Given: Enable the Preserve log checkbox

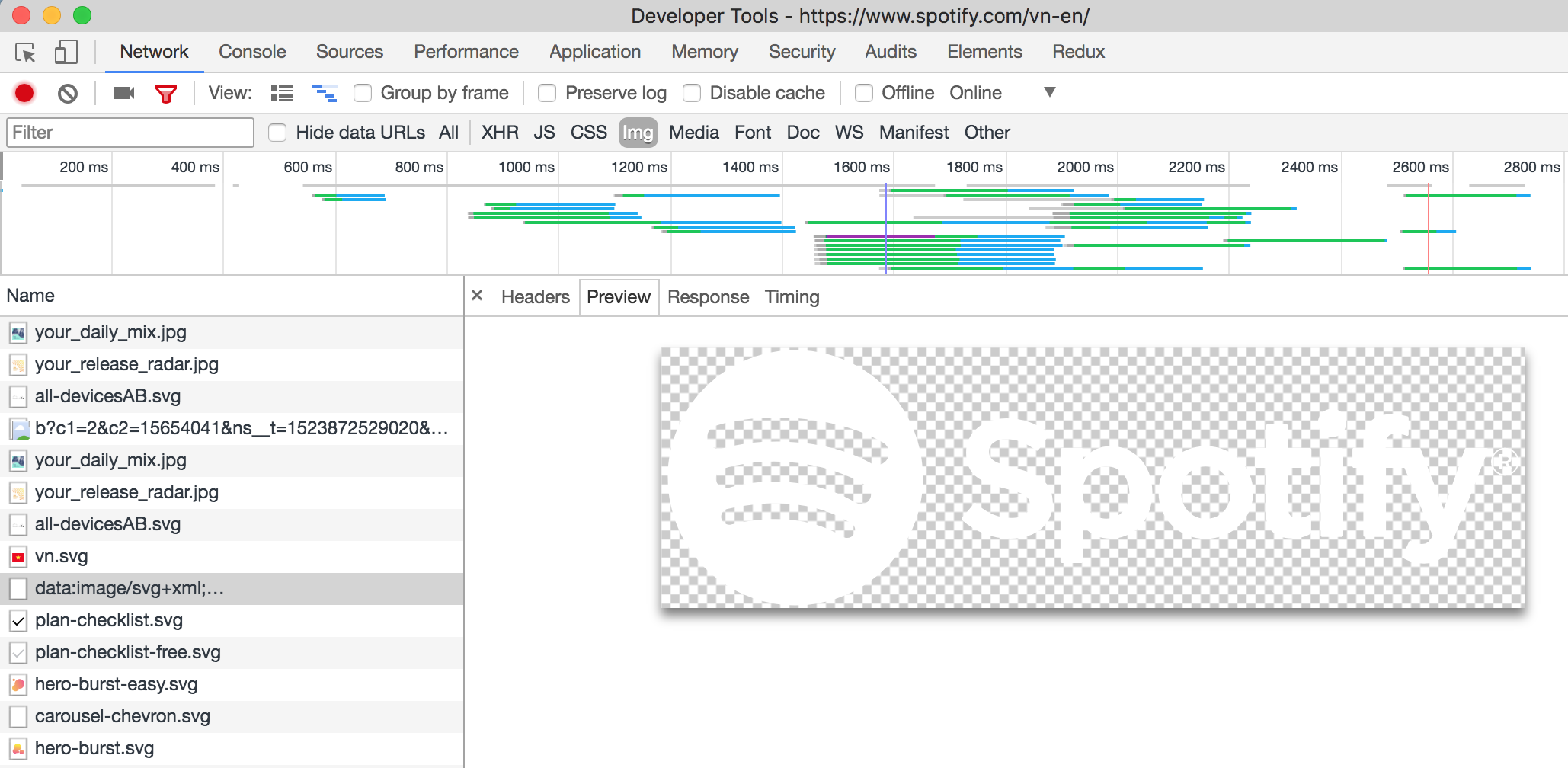Looking at the screenshot, I should click(547, 93).
